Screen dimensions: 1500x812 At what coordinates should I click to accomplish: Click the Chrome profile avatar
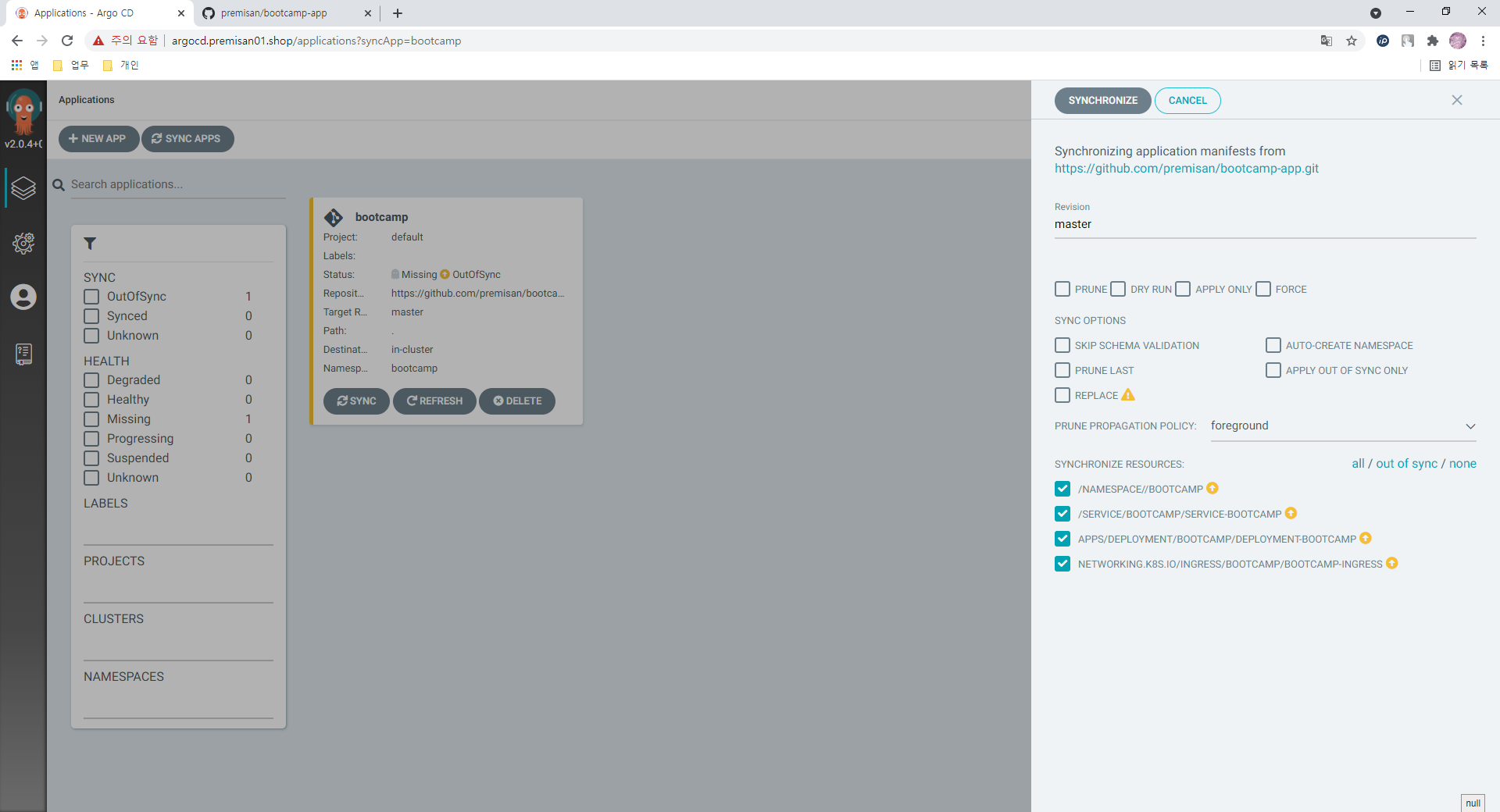1458,41
